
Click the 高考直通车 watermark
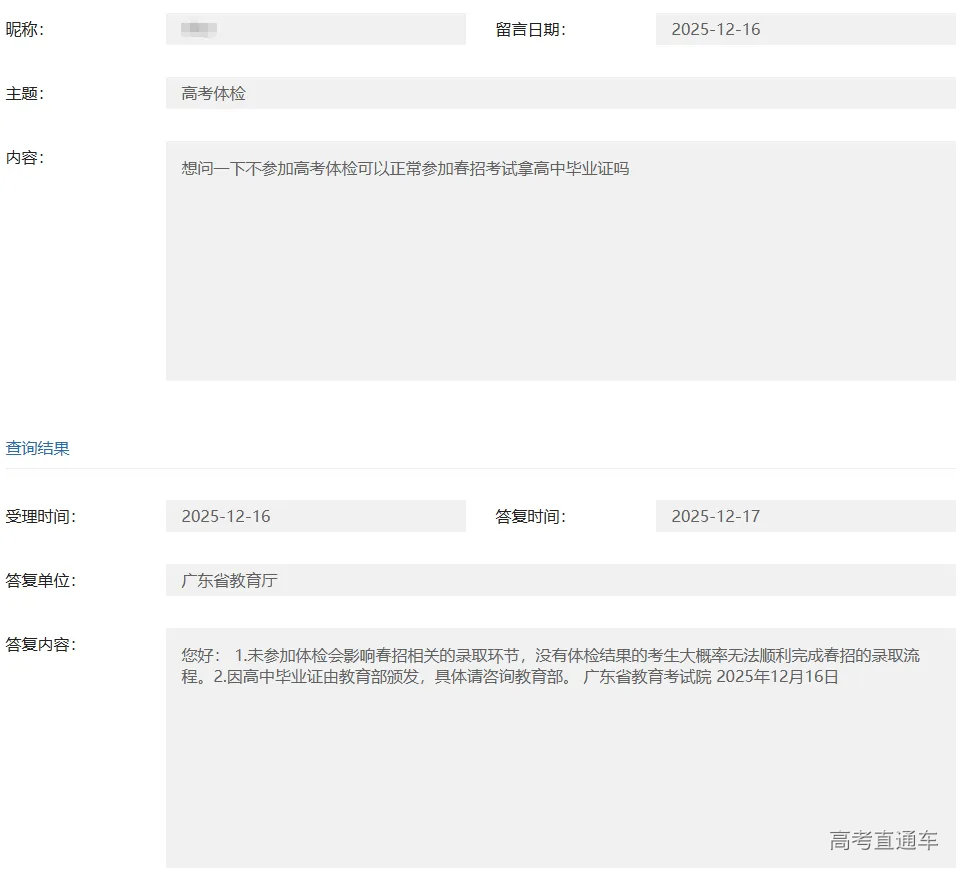[x=883, y=840]
